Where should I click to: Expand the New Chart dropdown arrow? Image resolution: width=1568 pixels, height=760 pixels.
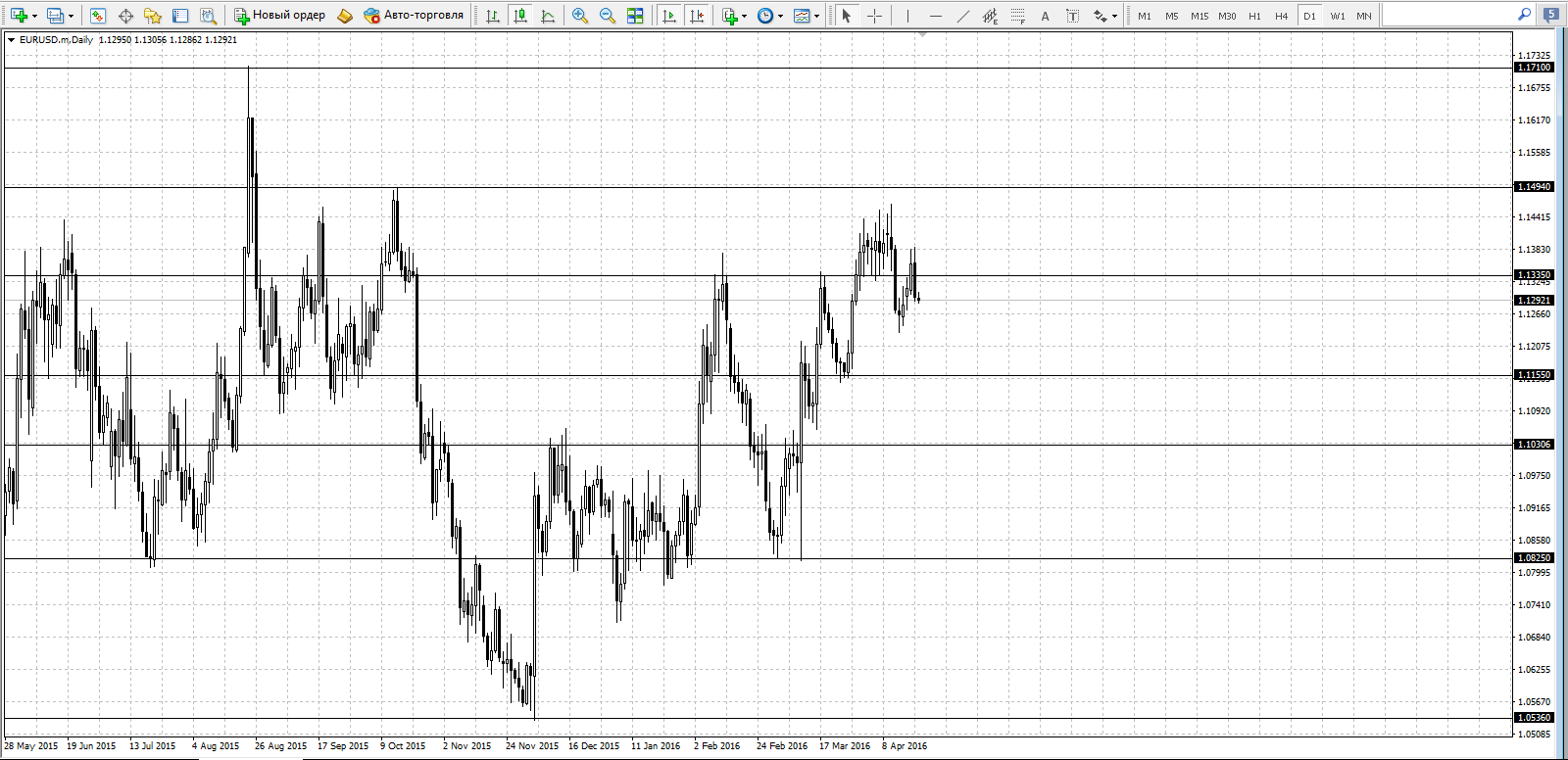click(x=35, y=16)
